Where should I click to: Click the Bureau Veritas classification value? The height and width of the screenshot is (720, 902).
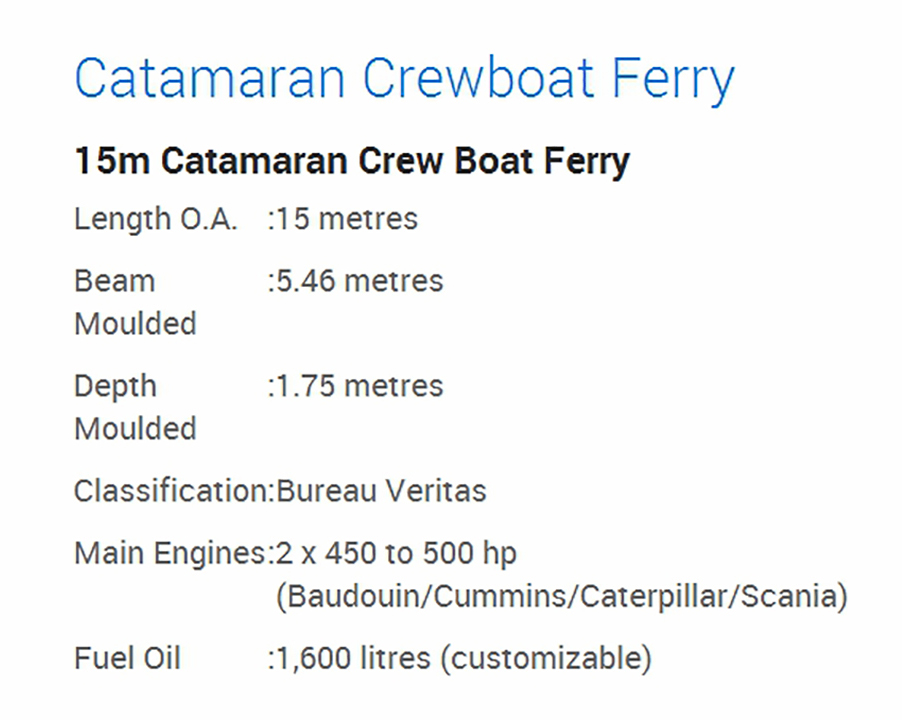click(381, 491)
